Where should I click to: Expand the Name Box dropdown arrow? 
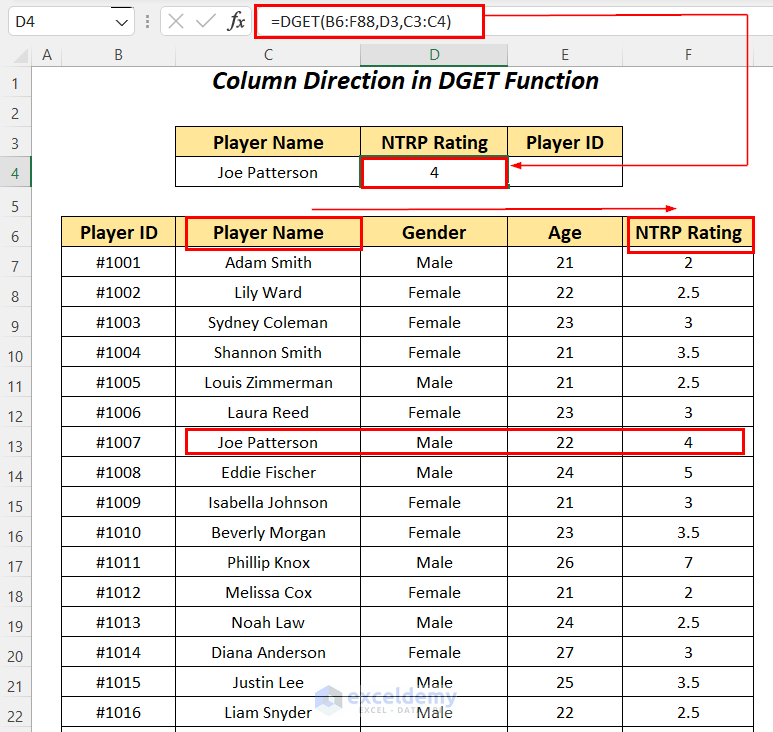click(122, 21)
